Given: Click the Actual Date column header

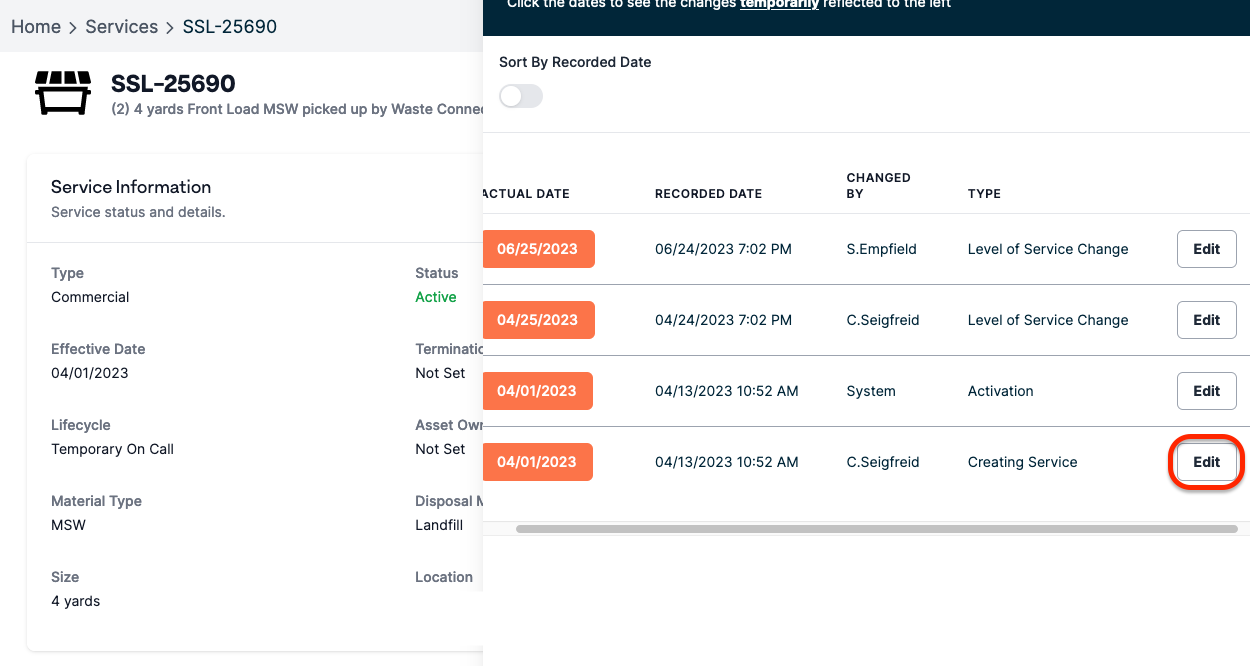Looking at the screenshot, I should 526,194.
